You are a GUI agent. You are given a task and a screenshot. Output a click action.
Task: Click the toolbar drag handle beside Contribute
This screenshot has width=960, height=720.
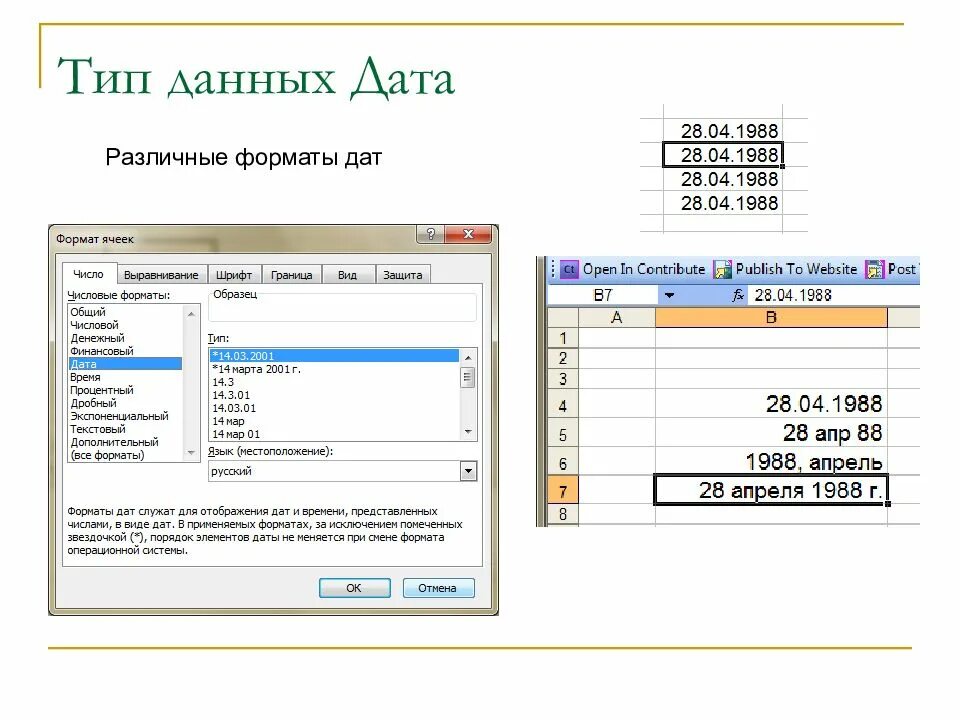pyautogui.click(x=553, y=269)
